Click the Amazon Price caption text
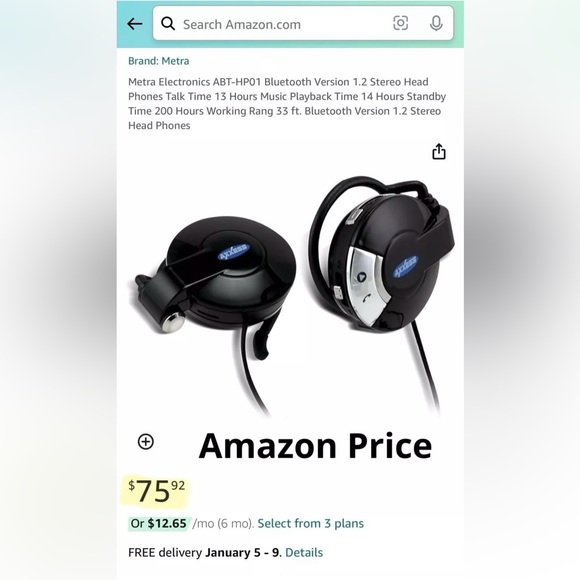The height and width of the screenshot is (580, 580). [x=315, y=446]
